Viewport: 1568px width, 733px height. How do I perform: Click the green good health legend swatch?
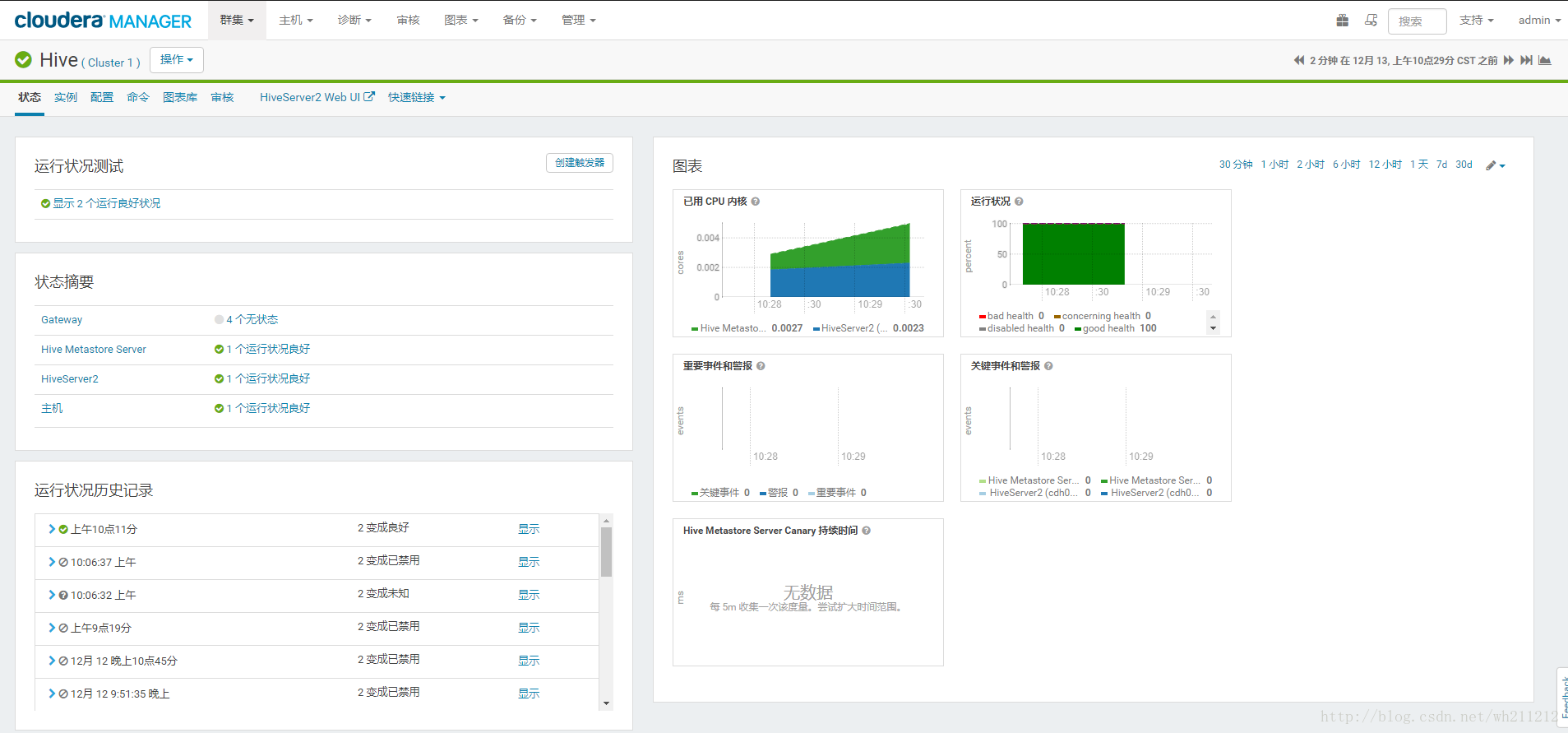click(1078, 329)
